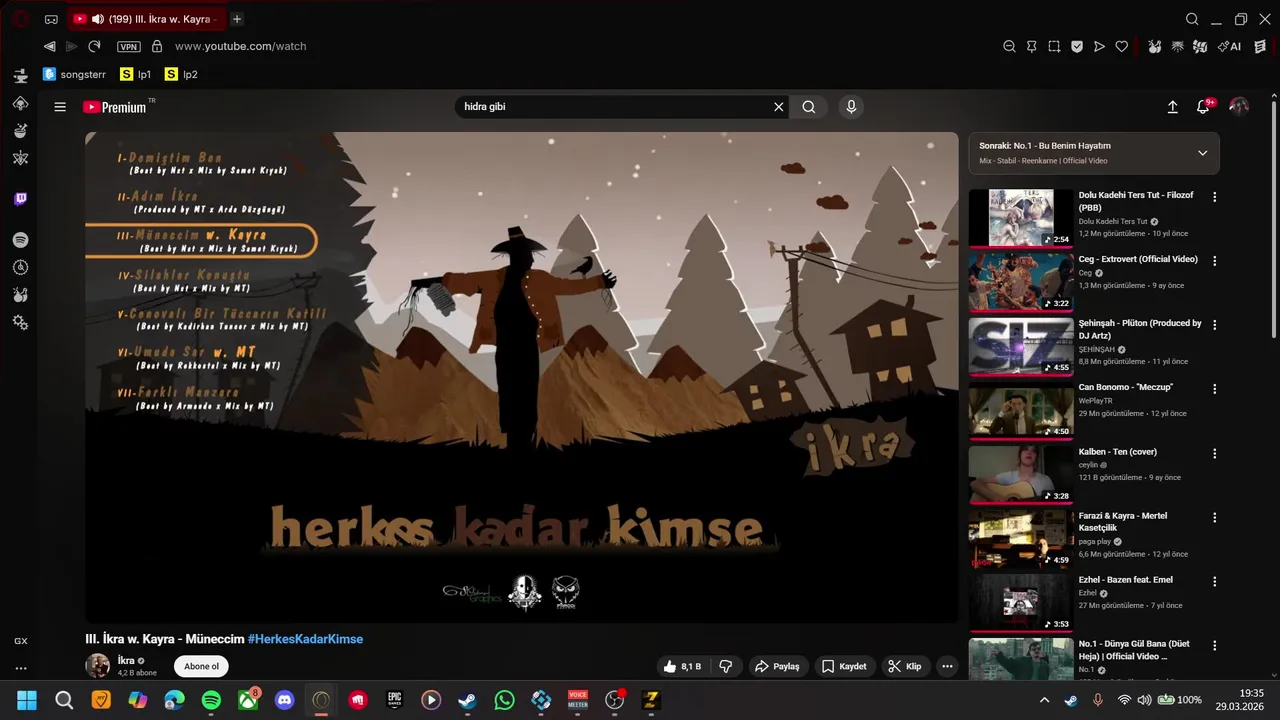This screenshot has width=1280, height=720.
Task: Open the browser AI assistant button
Action: [x=1229, y=46]
